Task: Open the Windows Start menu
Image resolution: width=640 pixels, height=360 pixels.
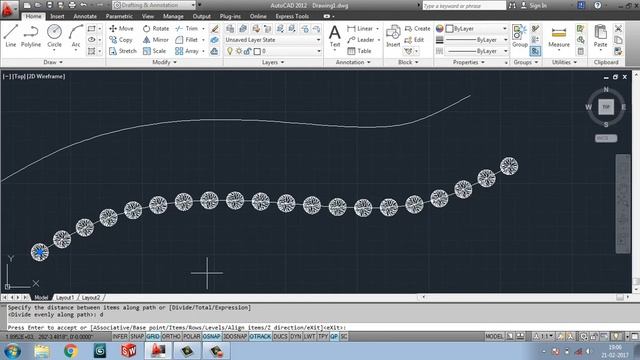Action: pos(12,351)
